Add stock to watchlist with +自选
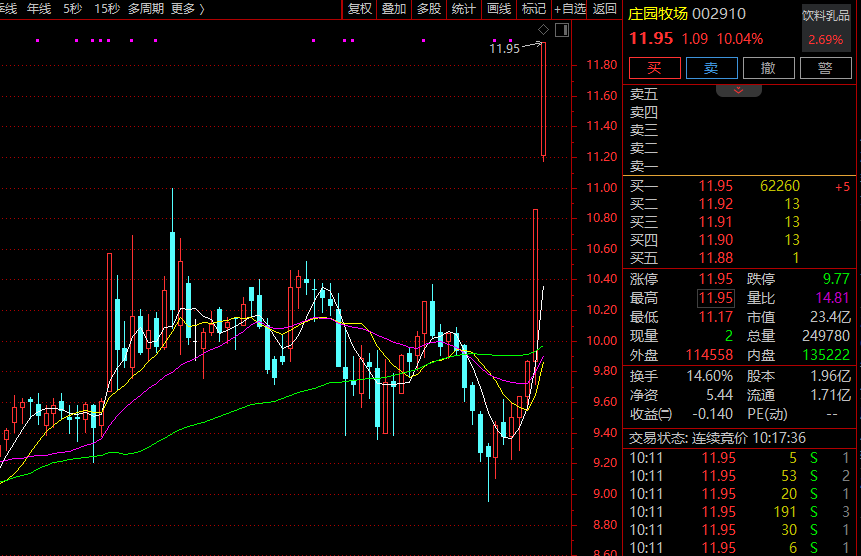 [570, 9]
